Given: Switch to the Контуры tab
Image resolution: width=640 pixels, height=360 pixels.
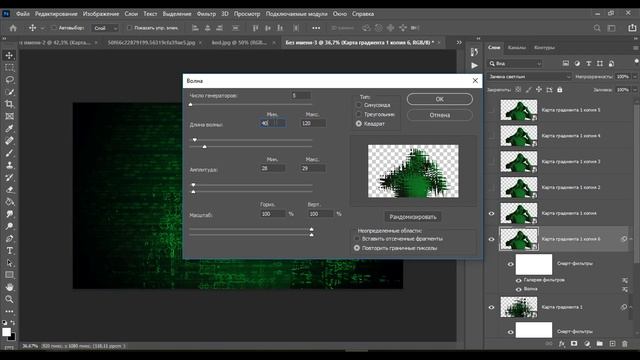Looking at the screenshot, I should coord(544,48).
